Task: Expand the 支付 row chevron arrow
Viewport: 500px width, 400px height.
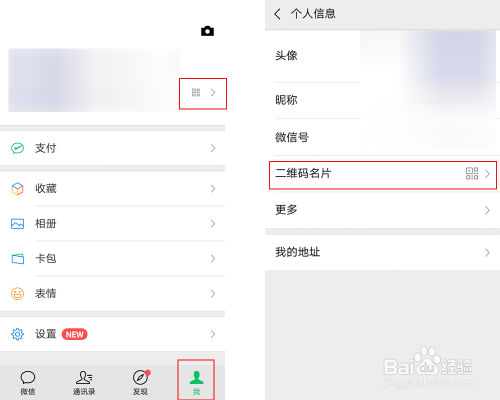Action: point(213,148)
